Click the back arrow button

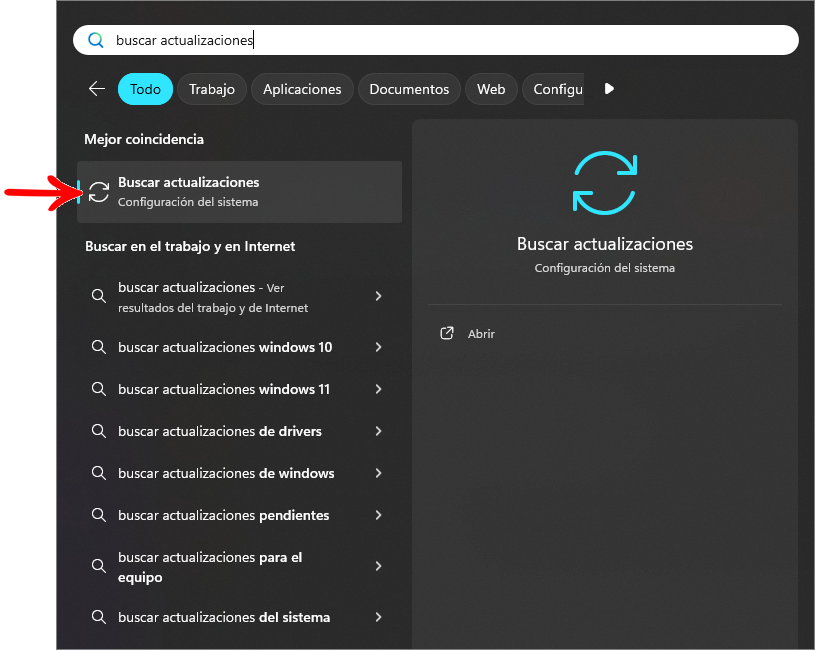(97, 89)
